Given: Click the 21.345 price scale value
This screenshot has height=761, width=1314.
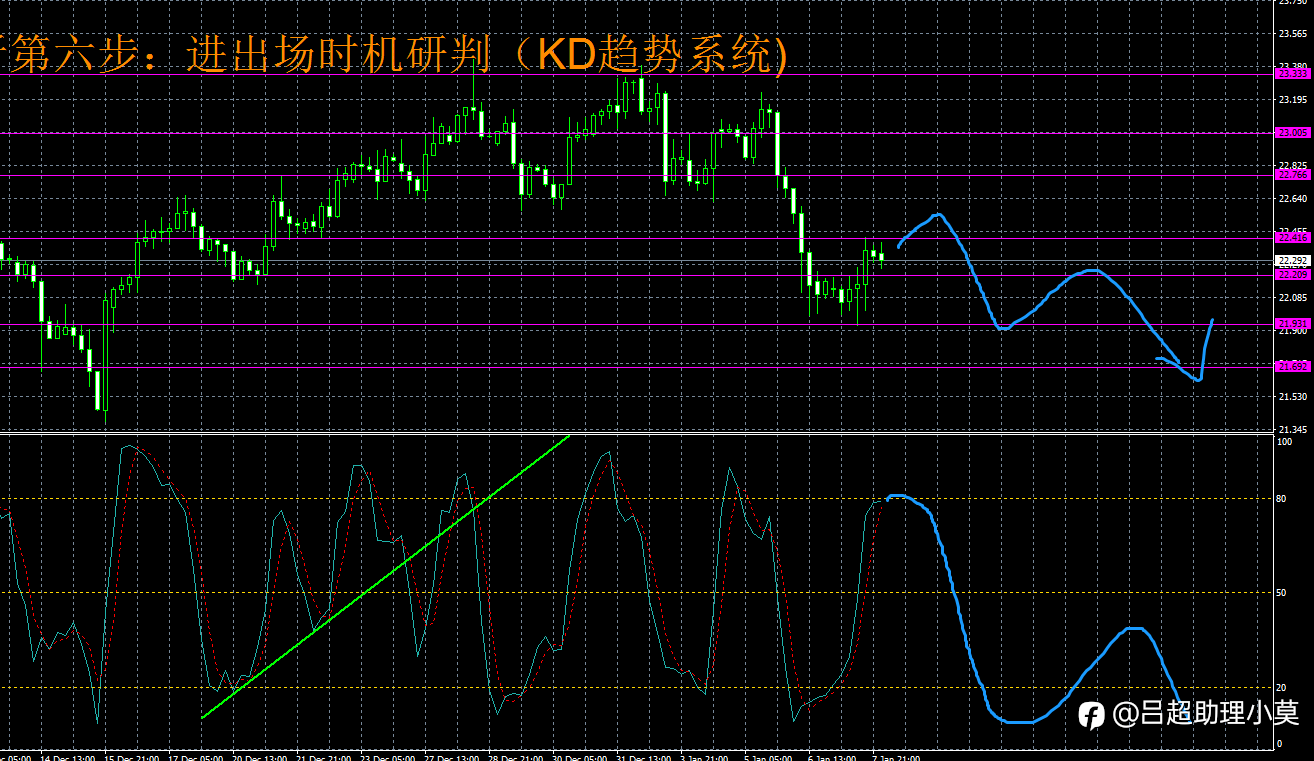Looking at the screenshot, I should pyautogui.click(x=1293, y=429).
